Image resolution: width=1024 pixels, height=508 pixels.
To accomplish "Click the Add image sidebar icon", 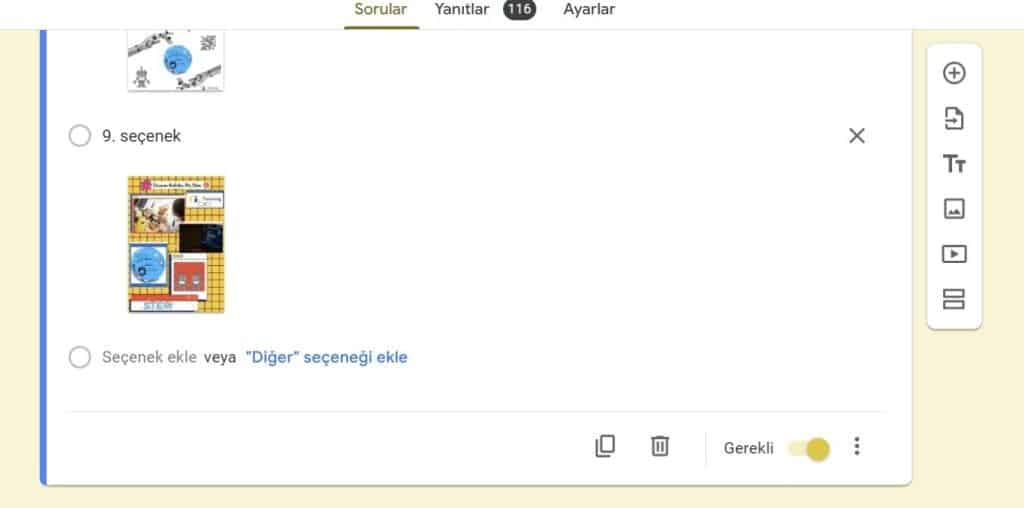I will 954,209.
